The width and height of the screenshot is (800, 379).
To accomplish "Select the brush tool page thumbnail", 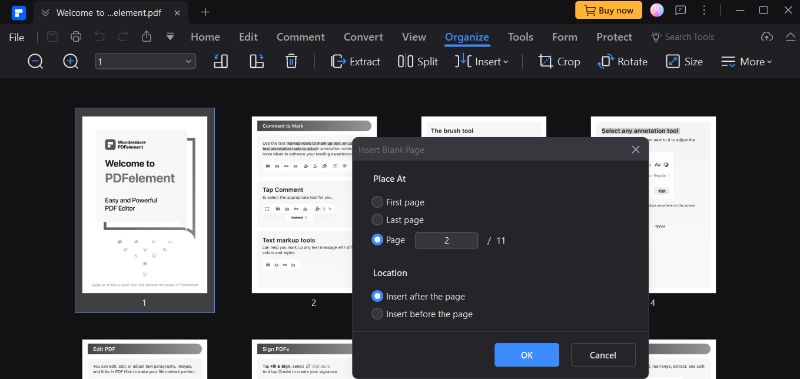I will point(484,127).
